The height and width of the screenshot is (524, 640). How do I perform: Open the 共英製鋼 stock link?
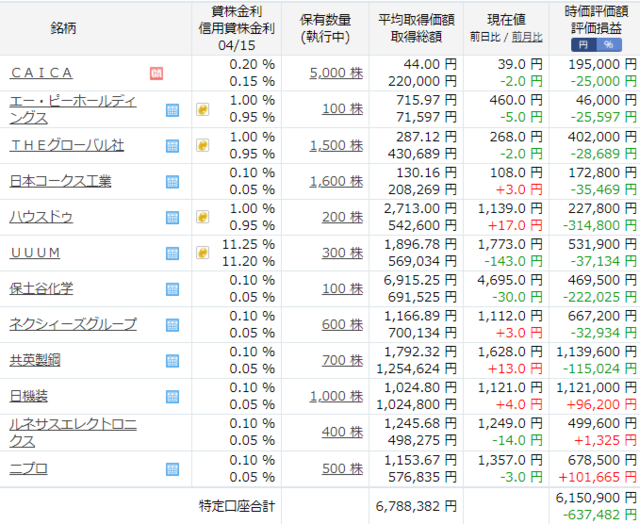click(x=35, y=360)
